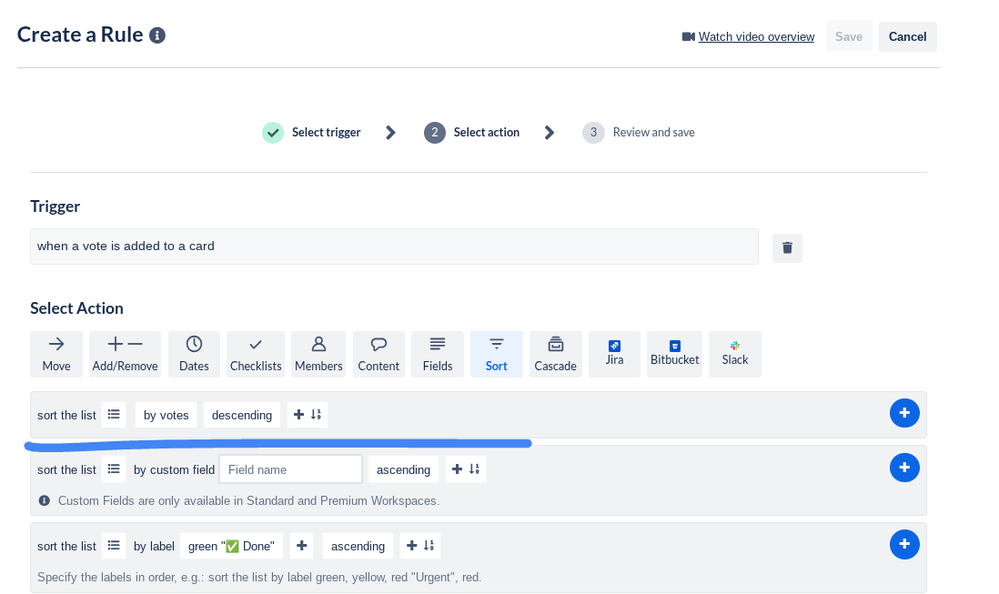Delete the trigger using the trash icon
The image size is (999, 594).
point(787,247)
